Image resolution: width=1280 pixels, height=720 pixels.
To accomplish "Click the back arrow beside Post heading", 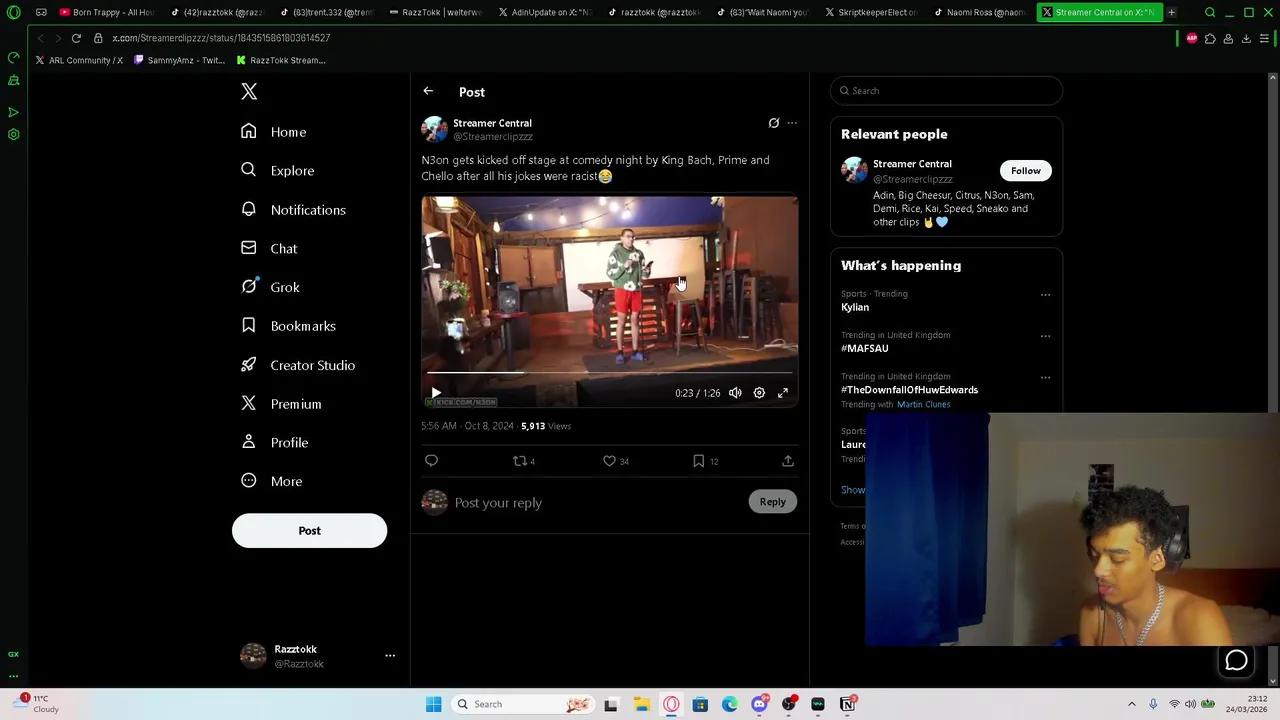I will click(x=428, y=91).
